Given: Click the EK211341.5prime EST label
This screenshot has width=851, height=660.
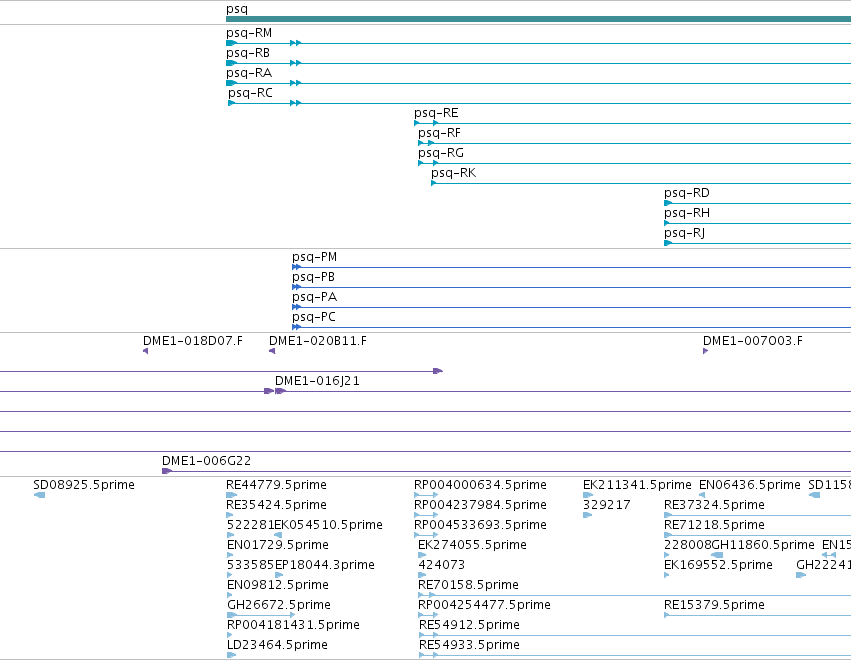Looking at the screenshot, I should coord(637,485).
